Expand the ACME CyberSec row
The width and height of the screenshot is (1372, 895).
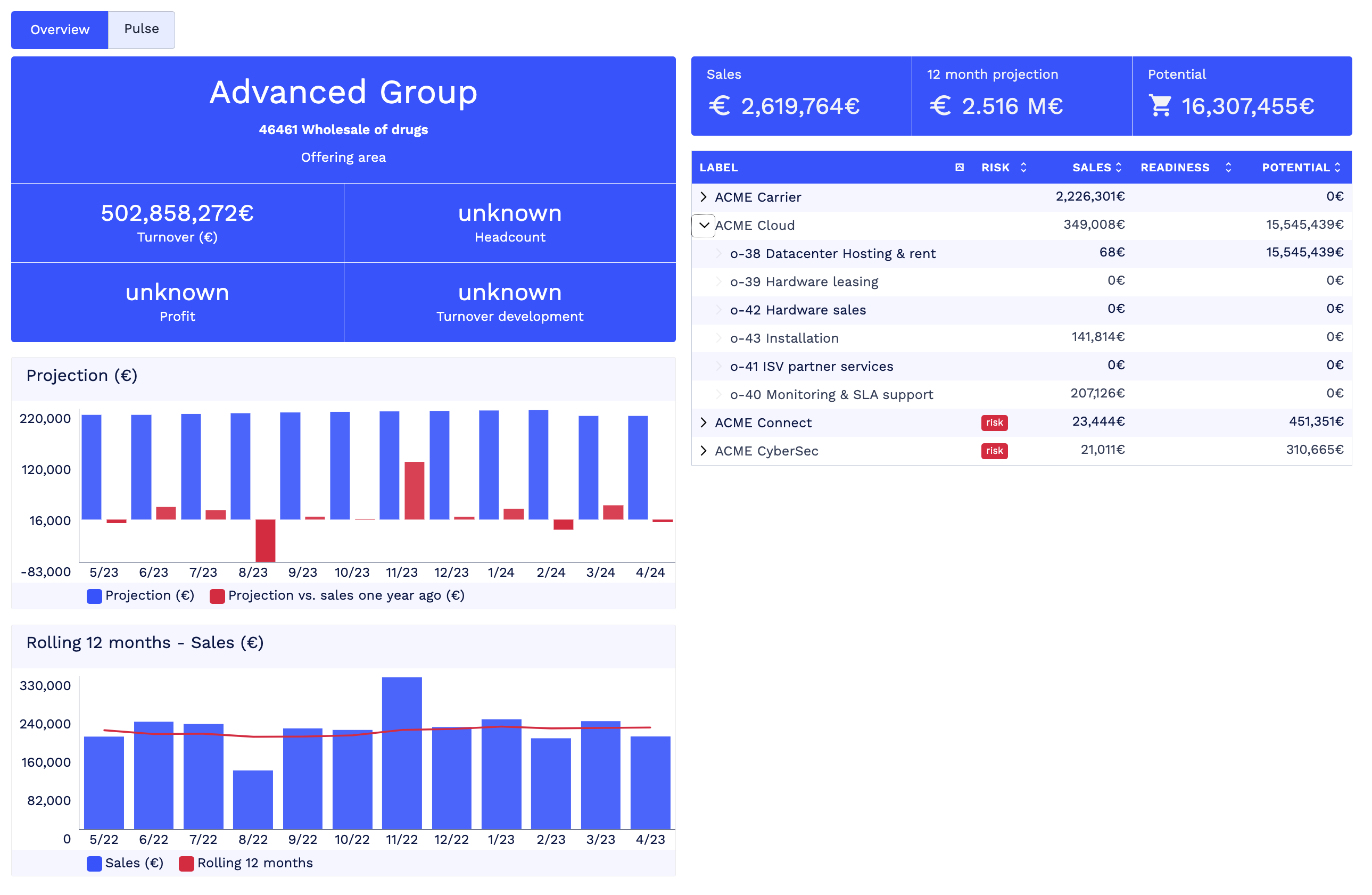[x=703, y=451]
